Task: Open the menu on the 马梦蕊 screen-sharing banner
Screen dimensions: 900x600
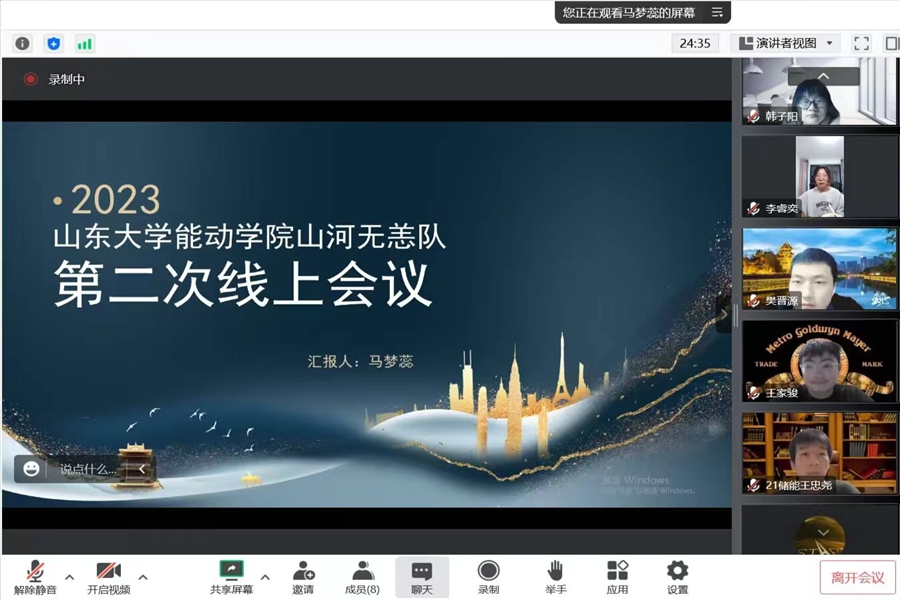Action: pyautogui.click(x=717, y=12)
